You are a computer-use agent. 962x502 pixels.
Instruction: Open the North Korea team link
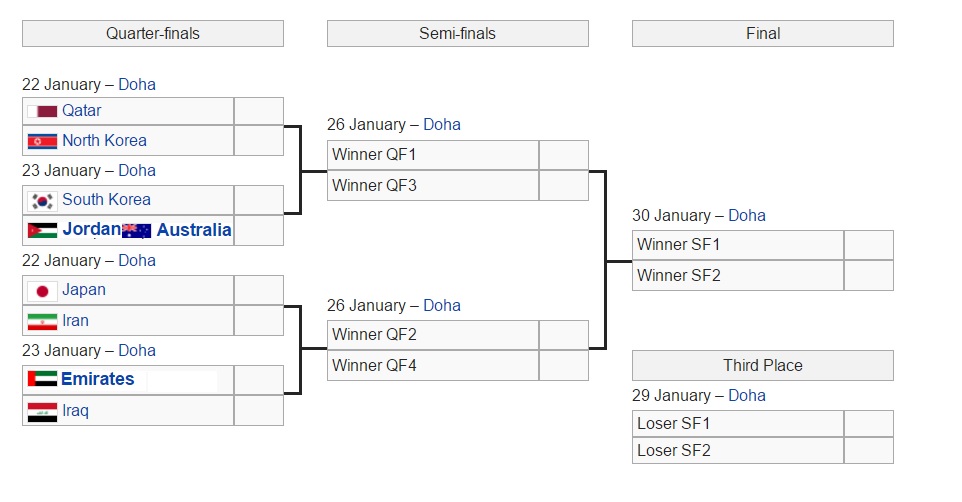104,141
